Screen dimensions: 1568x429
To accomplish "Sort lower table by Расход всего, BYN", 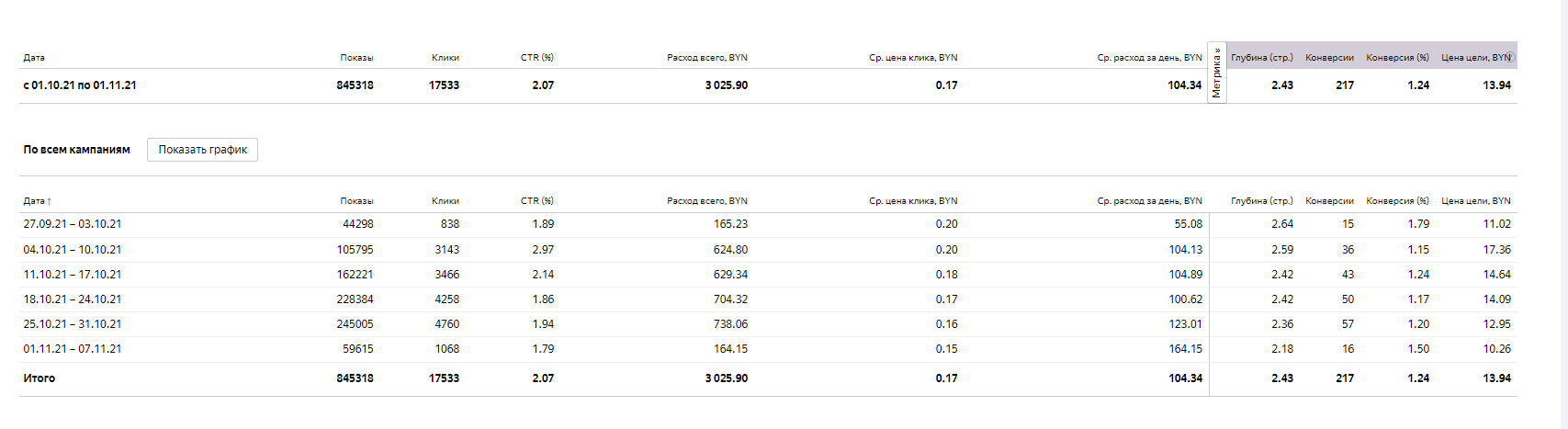I will [707, 200].
